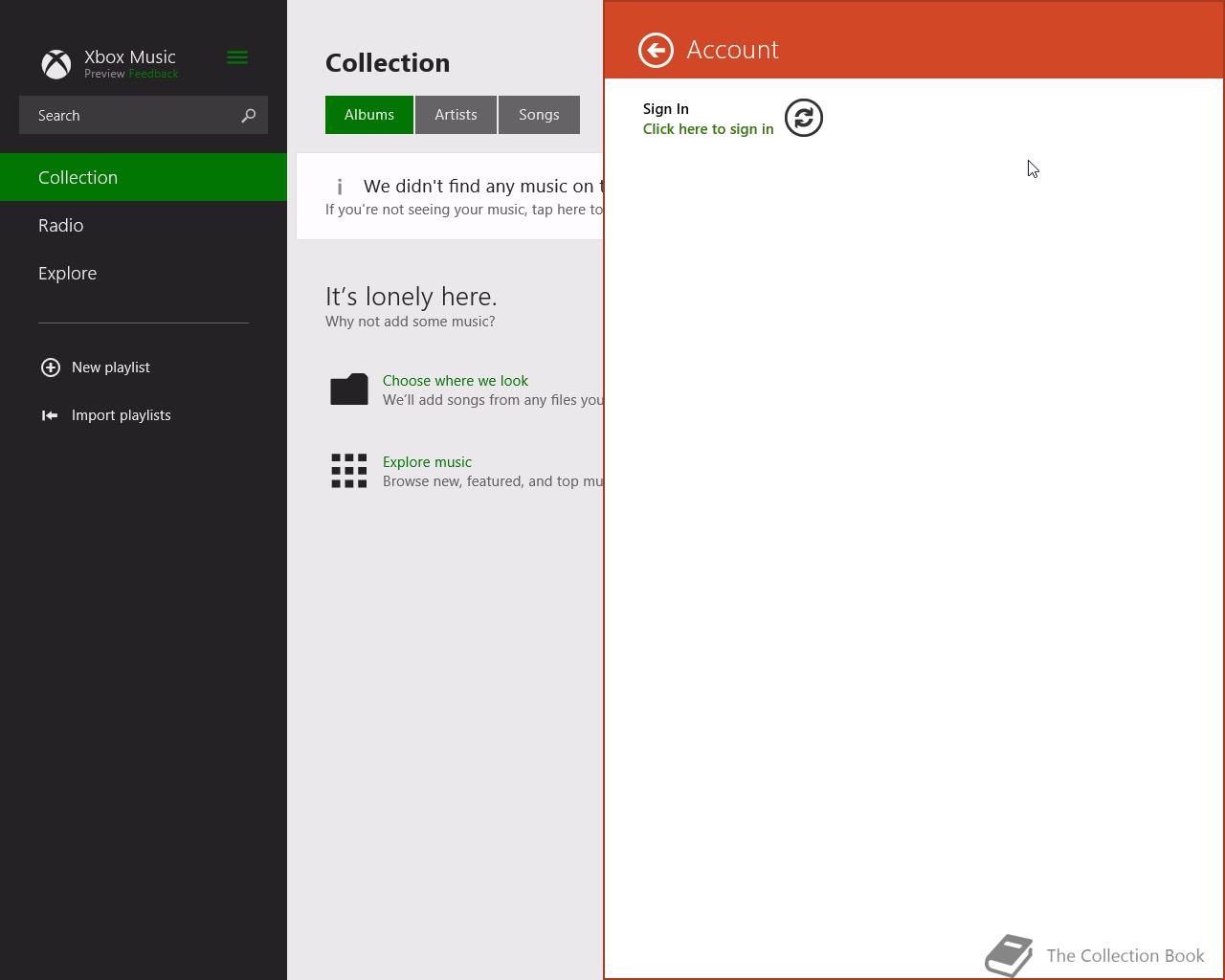Screen dimensions: 1225x980
Task: Click the 'Account' panel title
Action: [733, 50]
